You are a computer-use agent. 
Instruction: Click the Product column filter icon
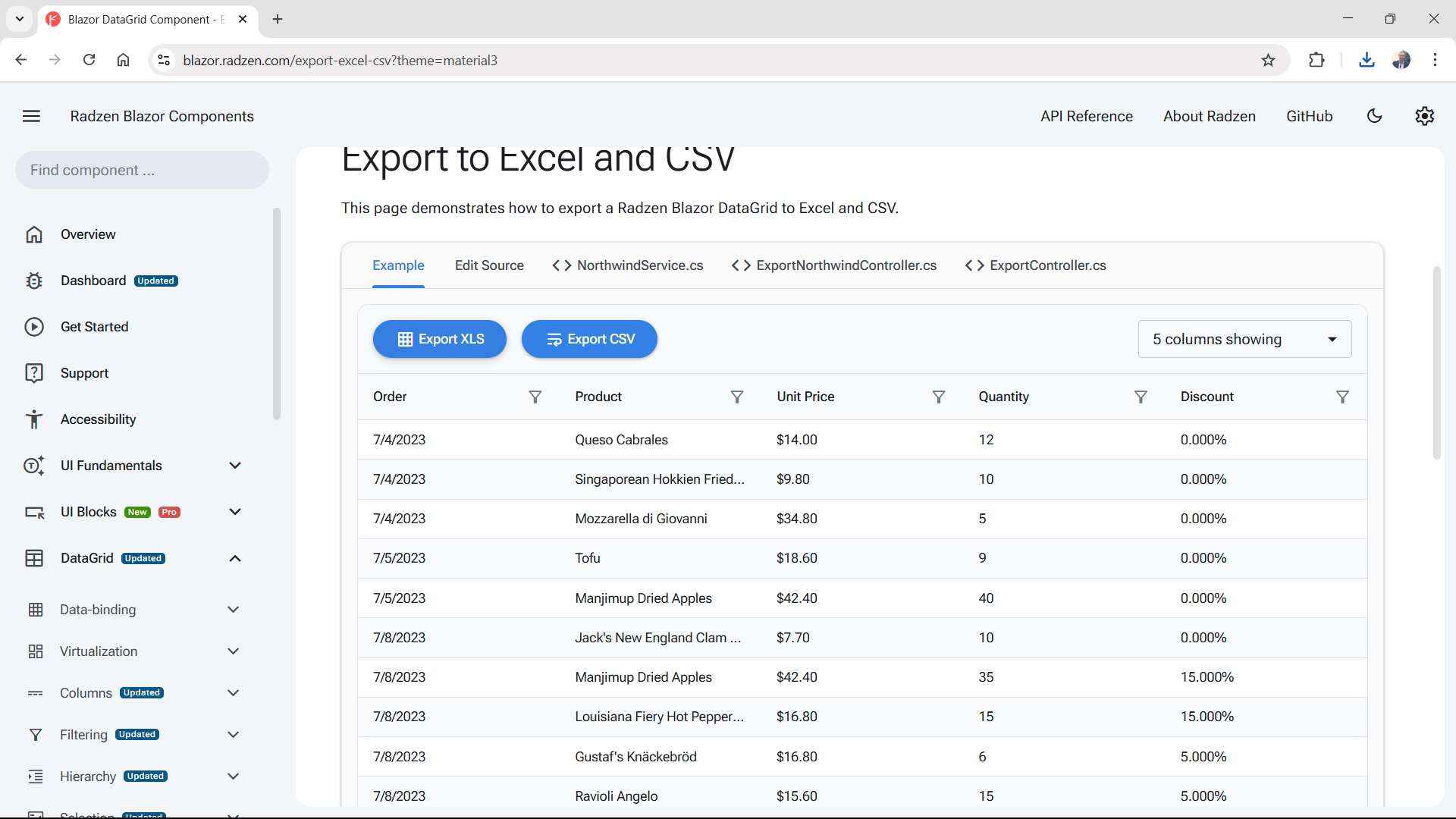click(x=736, y=397)
